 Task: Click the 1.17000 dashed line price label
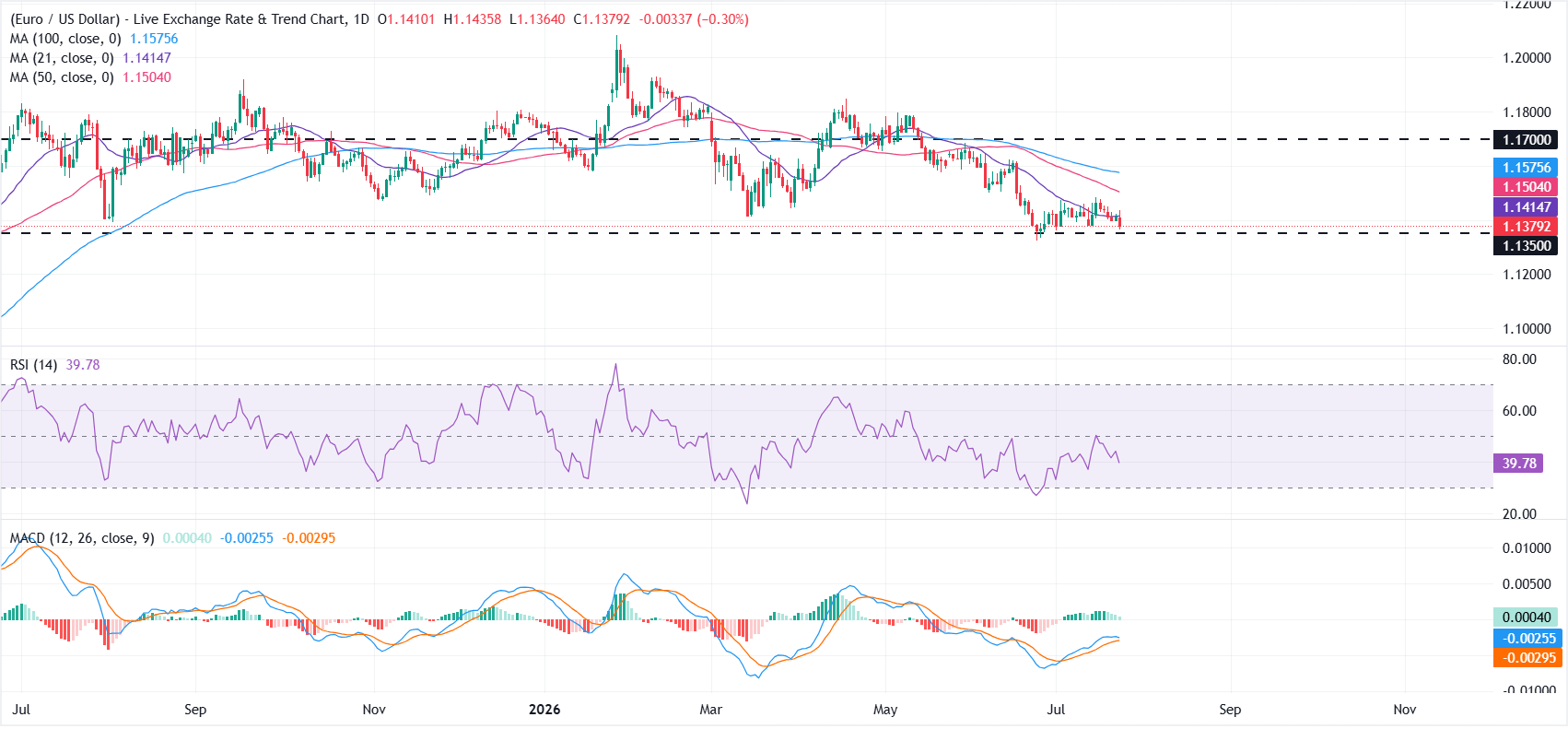(1527, 140)
